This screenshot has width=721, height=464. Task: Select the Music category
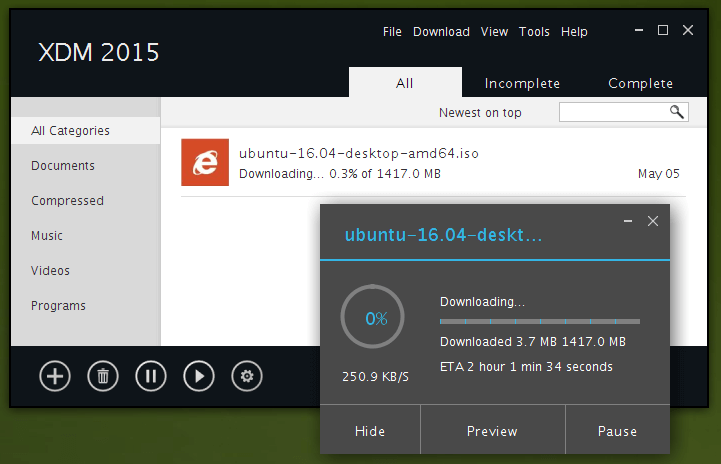click(x=47, y=235)
